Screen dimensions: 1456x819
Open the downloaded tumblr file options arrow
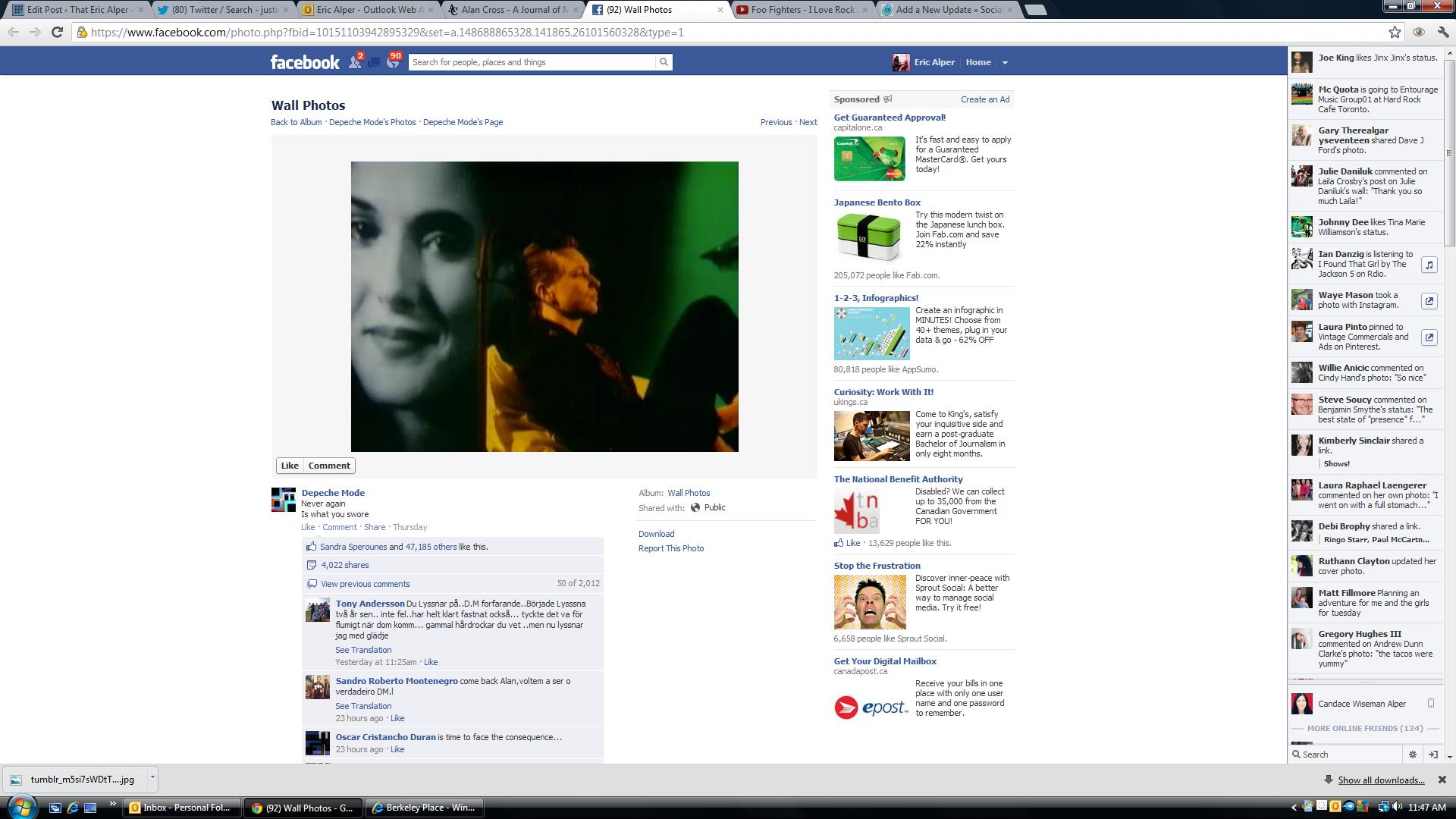[x=152, y=777]
